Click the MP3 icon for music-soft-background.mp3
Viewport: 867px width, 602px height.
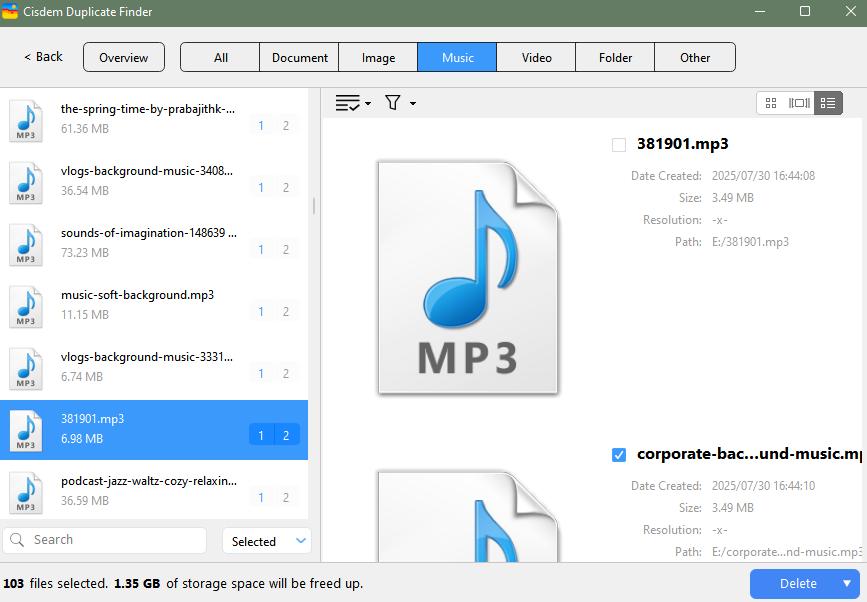[24, 307]
